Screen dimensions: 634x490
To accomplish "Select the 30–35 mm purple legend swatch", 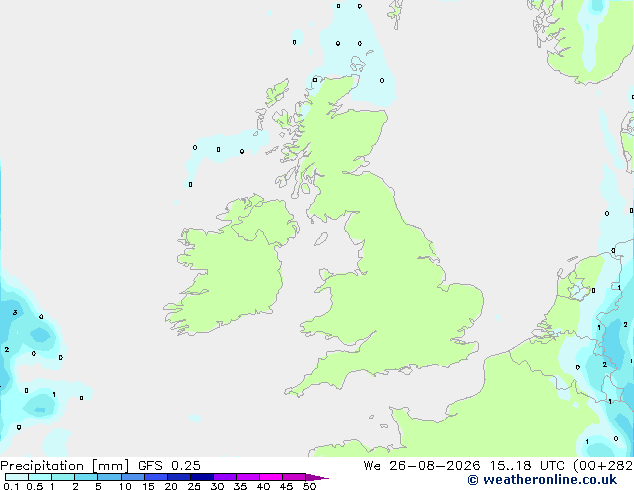I will tap(224, 477).
